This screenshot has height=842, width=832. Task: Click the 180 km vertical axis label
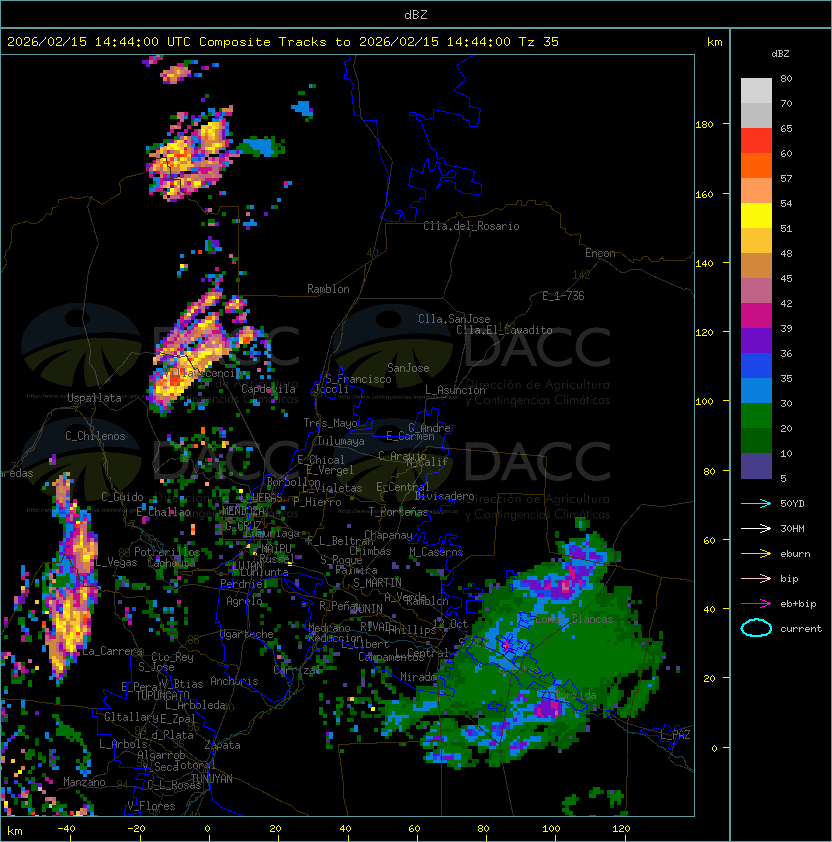pyautogui.click(x=704, y=125)
